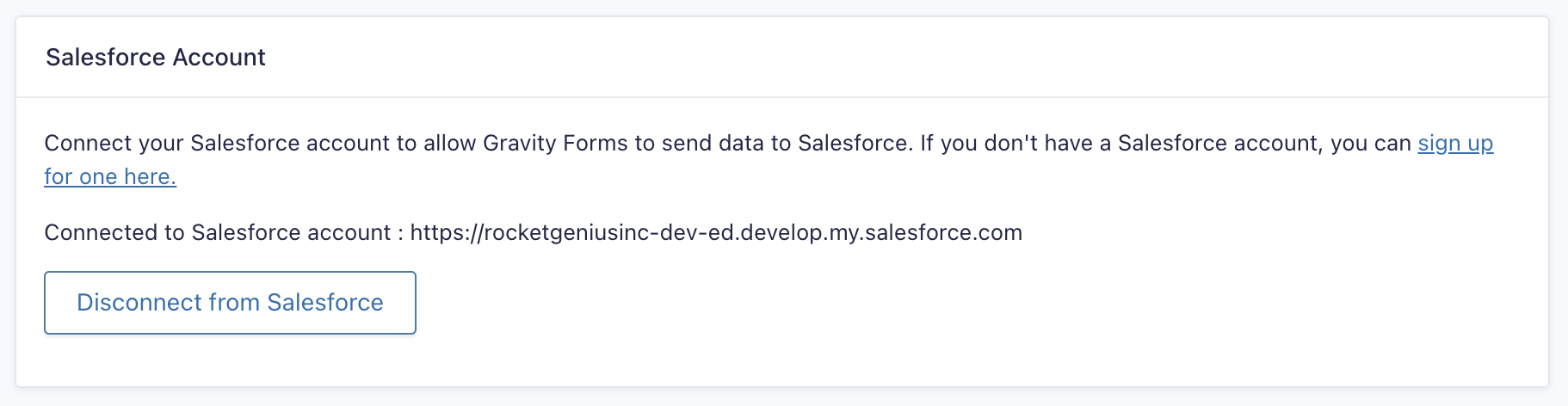The image size is (1568, 406).
Task: Click the "https://" prefix of the URL
Action: (x=446, y=233)
